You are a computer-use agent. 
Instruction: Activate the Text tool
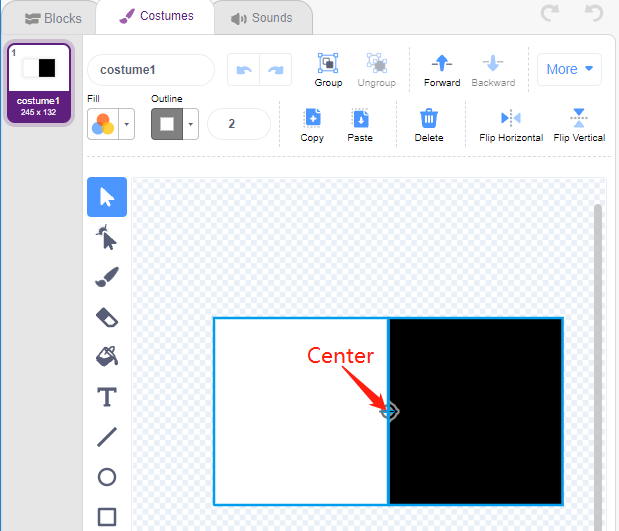click(x=107, y=397)
